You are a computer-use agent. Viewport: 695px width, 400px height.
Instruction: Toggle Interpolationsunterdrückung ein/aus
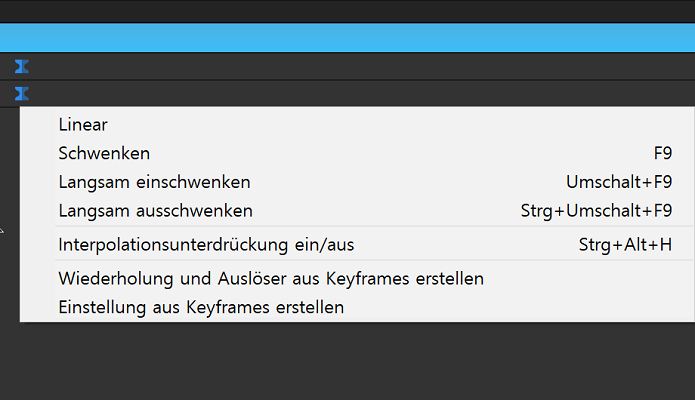click(x=206, y=244)
